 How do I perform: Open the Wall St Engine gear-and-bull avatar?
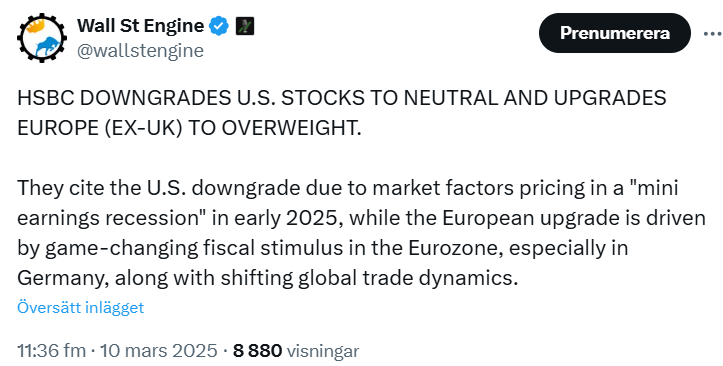pos(42,38)
